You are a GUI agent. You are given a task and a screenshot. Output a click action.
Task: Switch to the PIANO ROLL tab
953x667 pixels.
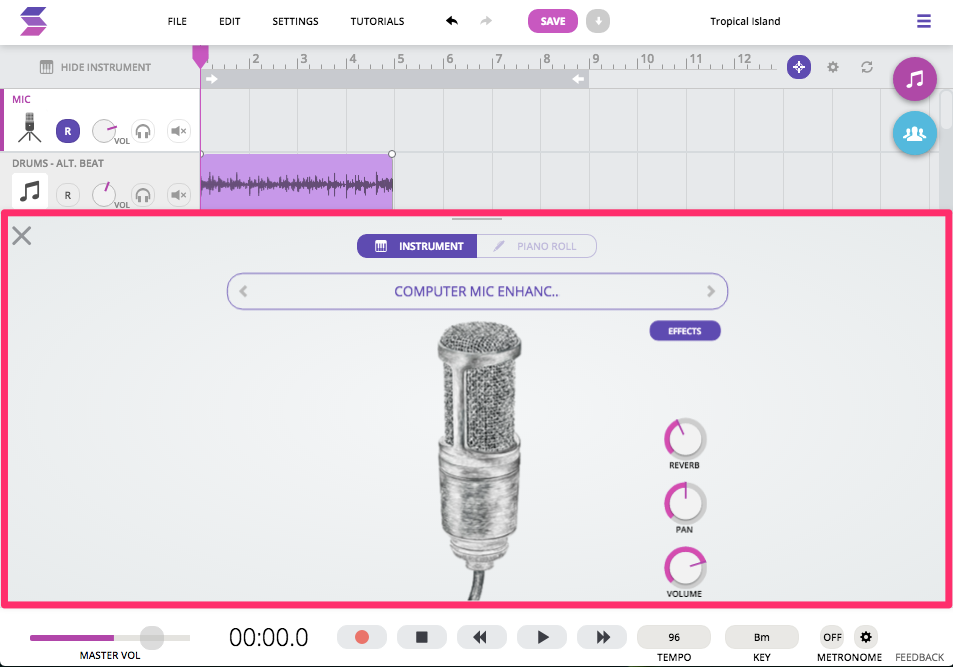click(x=536, y=246)
